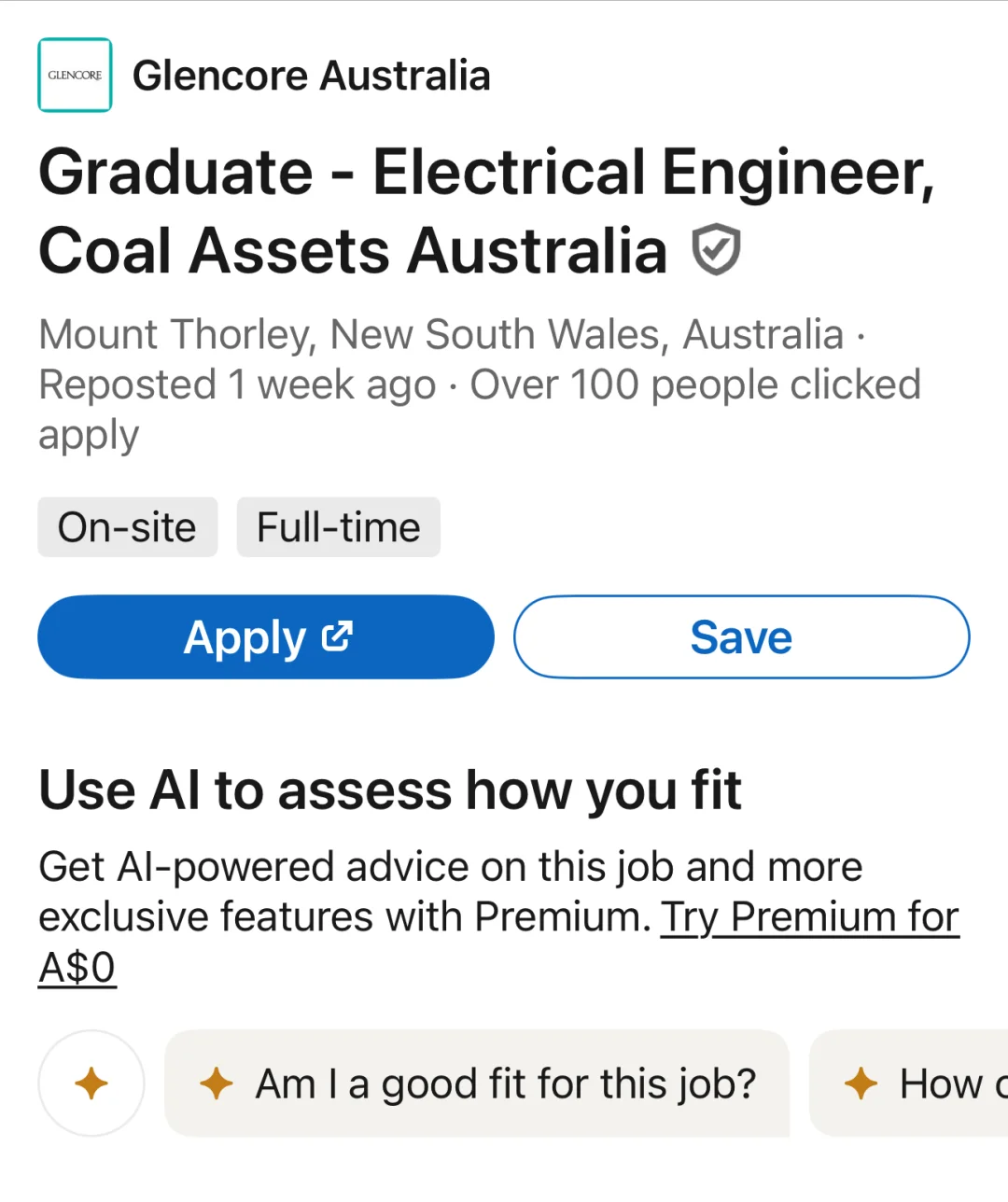The image size is (1008, 1202).
Task: Click the sparkle icon in the good fit chip
Action: (x=217, y=1083)
